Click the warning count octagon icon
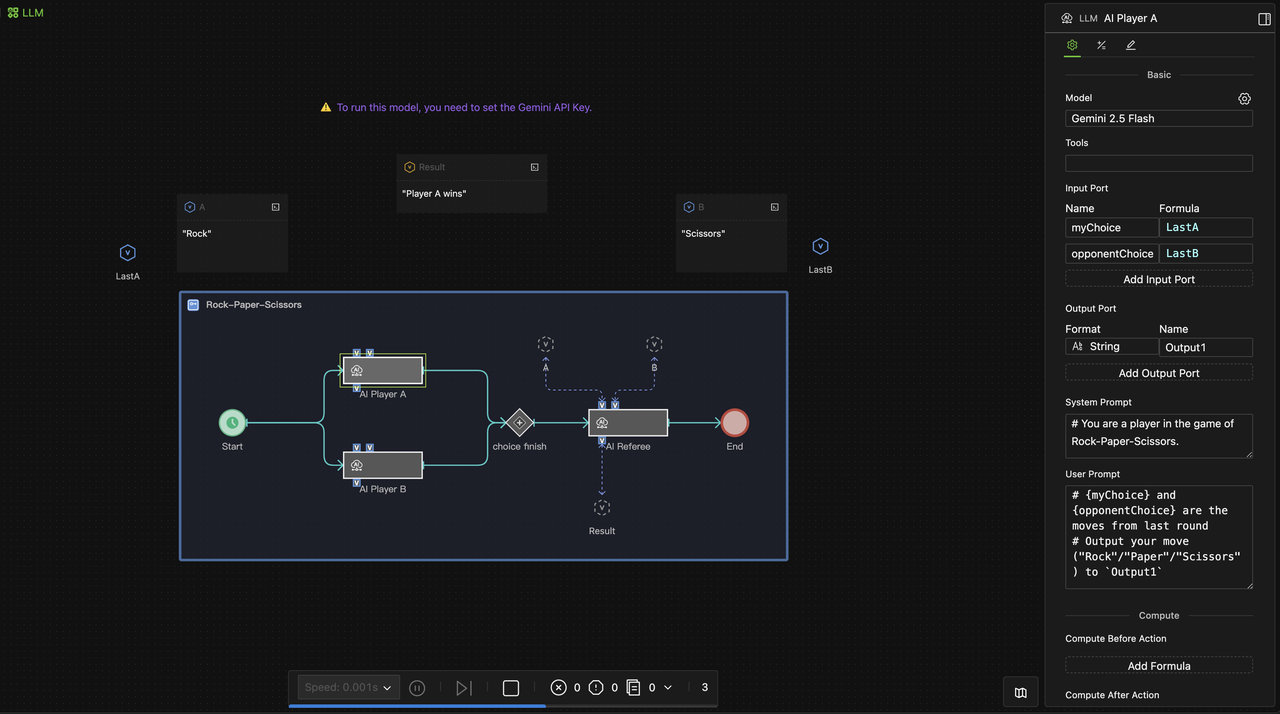The image size is (1280, 714). pyautogui.click(x=596, y=688)
